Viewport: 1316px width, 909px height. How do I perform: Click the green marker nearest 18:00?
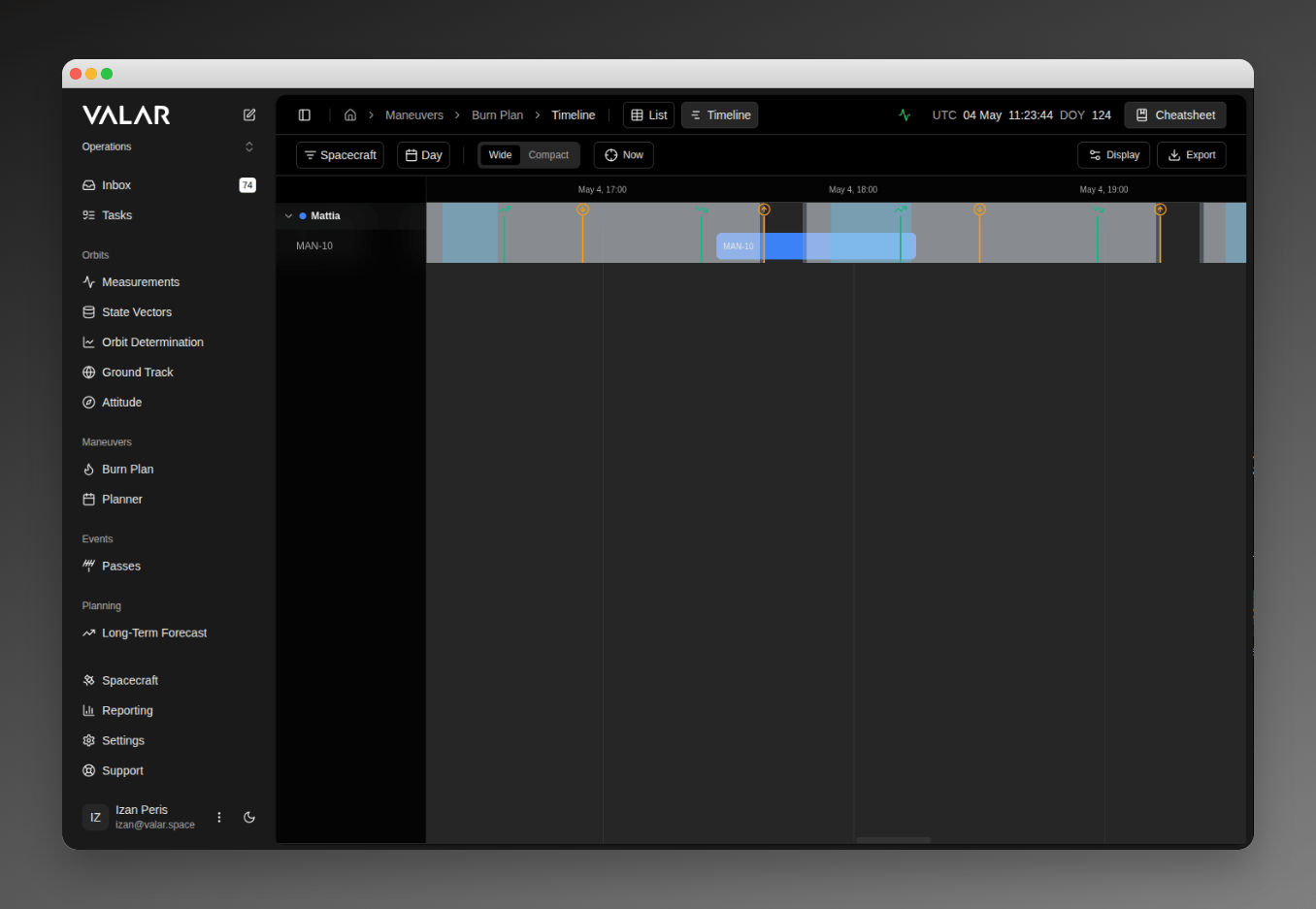click(x=901, y=210)
